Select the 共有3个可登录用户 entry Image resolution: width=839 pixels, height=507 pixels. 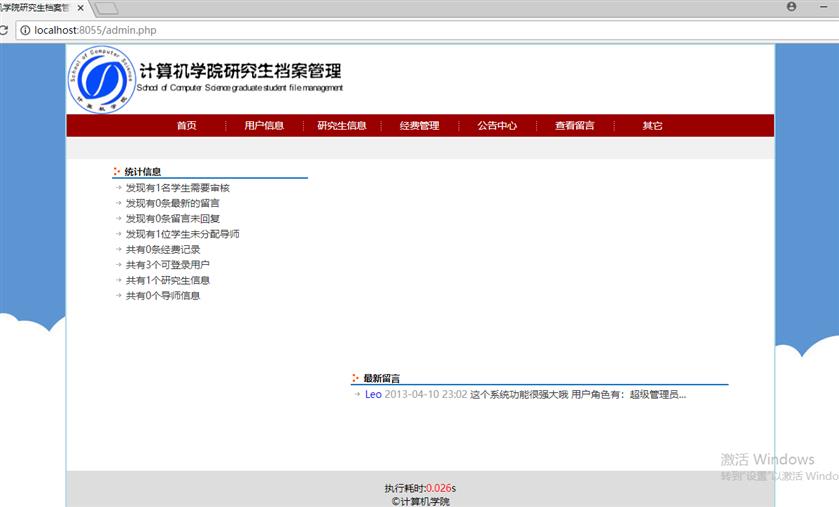click(x=167, y=265)
